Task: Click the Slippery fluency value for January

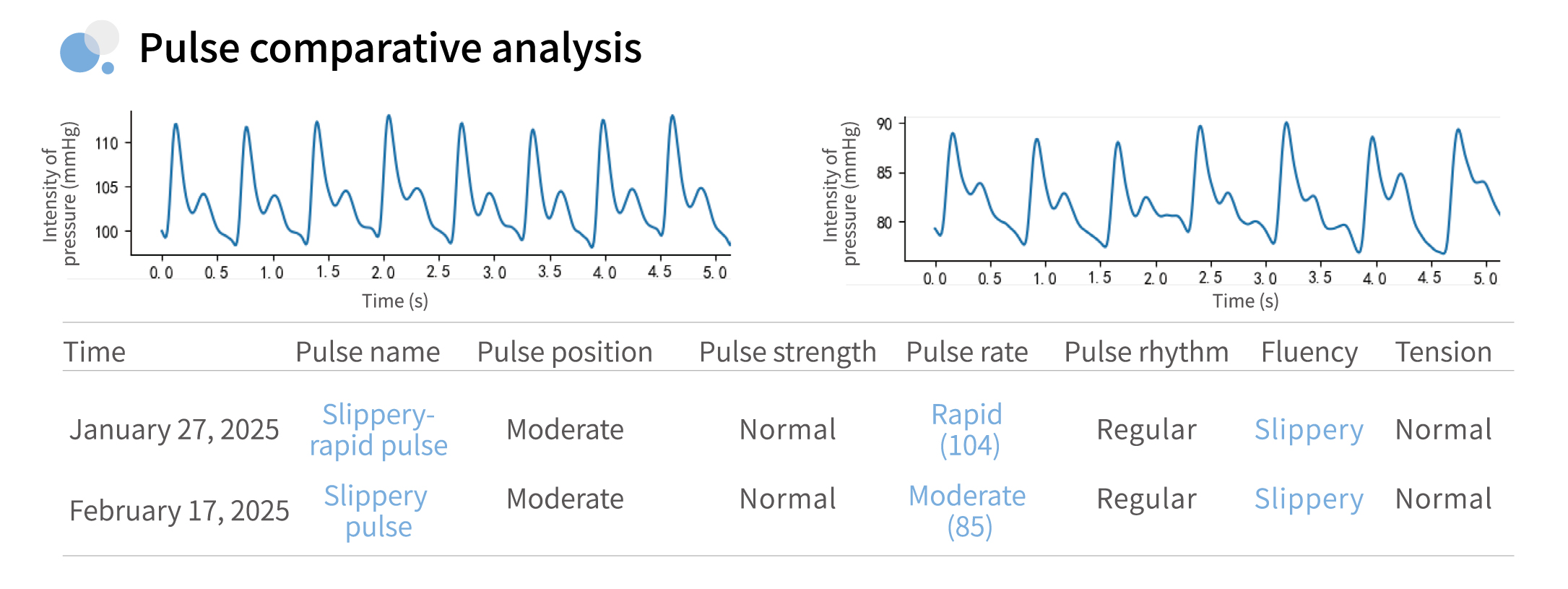Action: click(1309, 430)
